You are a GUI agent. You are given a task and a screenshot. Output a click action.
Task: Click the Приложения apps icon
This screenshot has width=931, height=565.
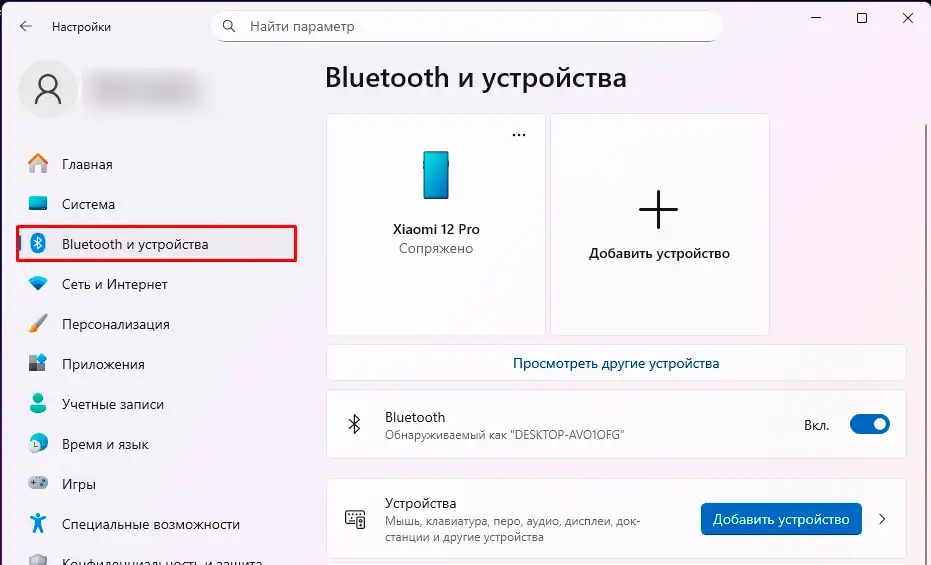38,363
